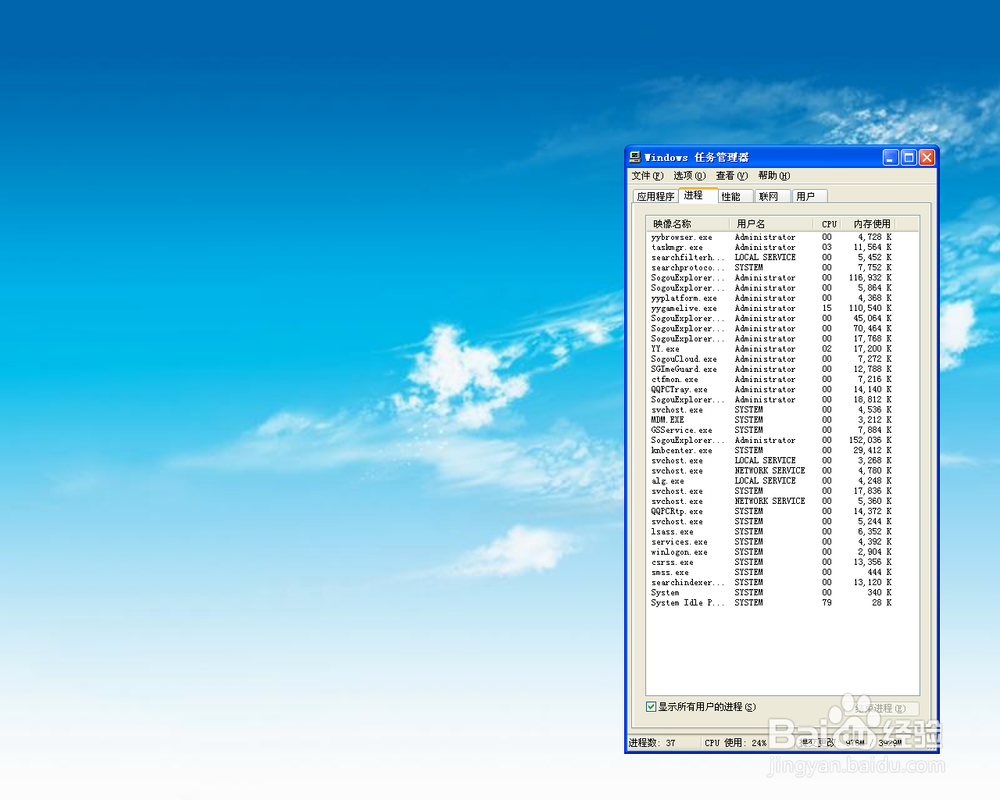The height and width of the screenshot is (800, 1000).
Task: Select SogouExplorer row using 5,864 K
Action: coord(771,288)
